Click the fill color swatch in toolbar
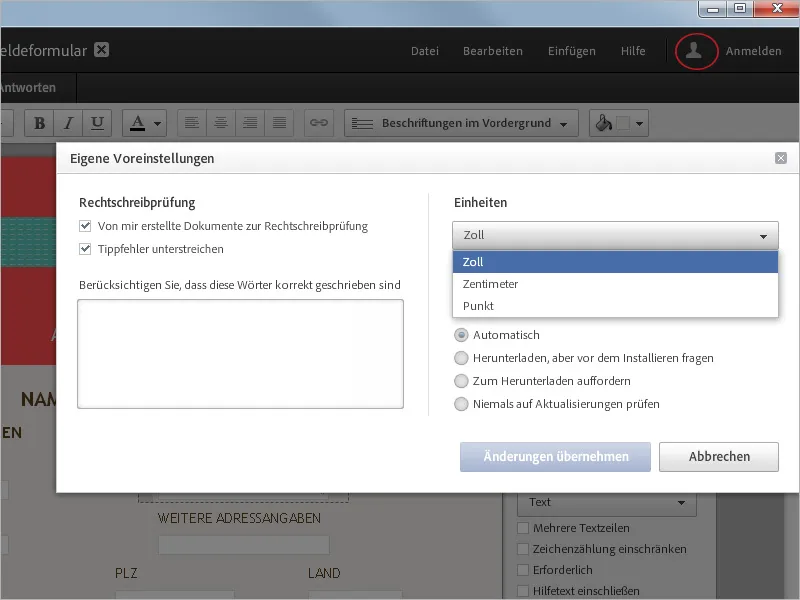The height and width of the screenshot is (600, 800). (x=623, y=123)
